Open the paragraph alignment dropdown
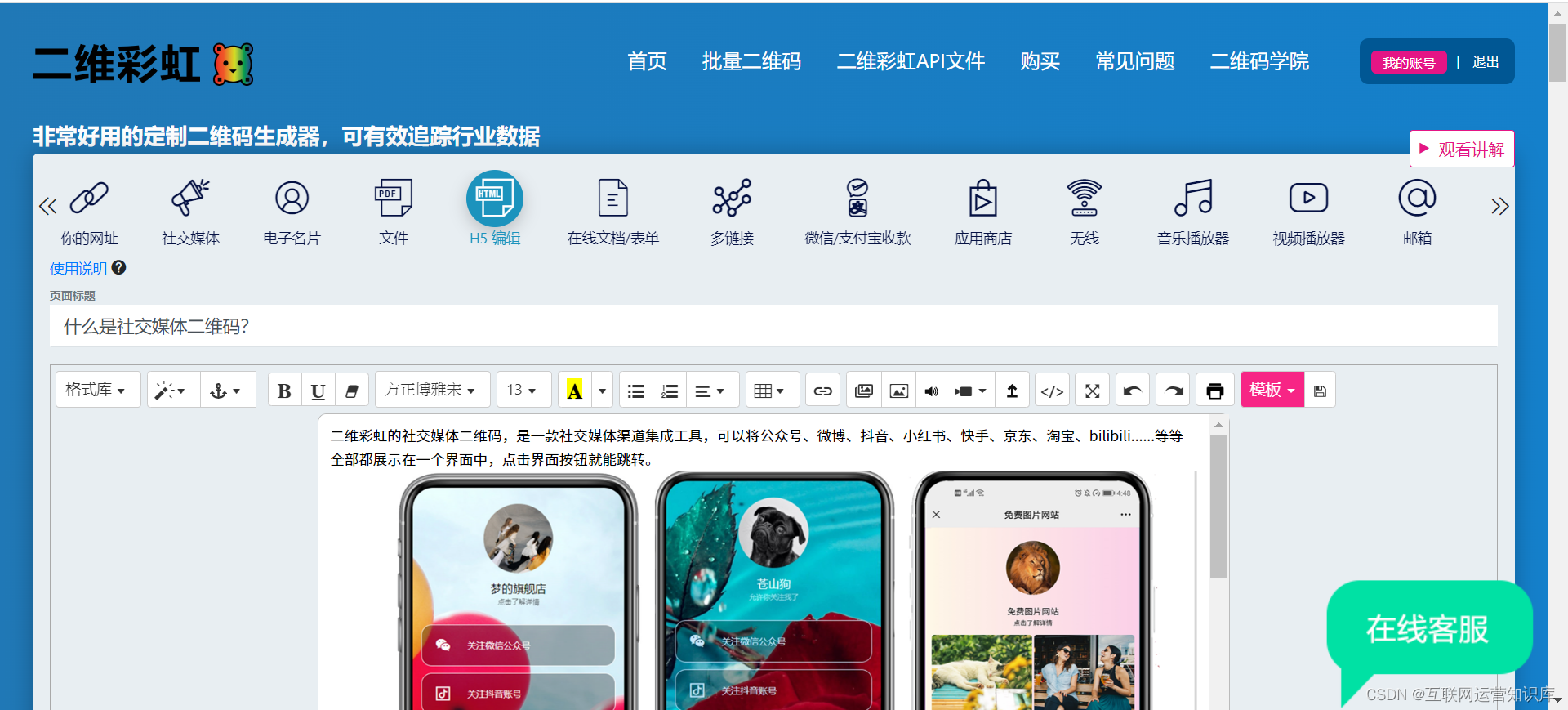Image resolution: width=1568 pixels, height=710 pixels. (712, 391)
